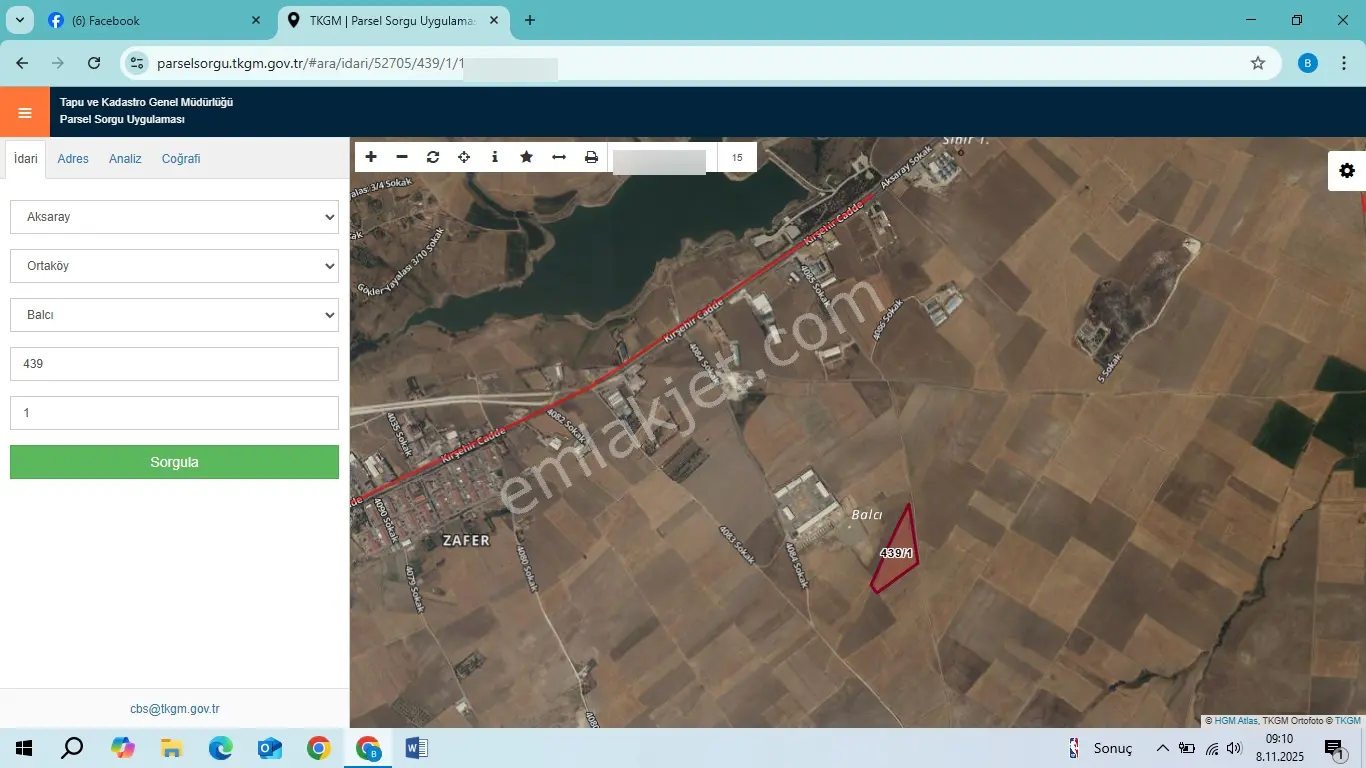Switch to the Adres tab
1366x768 pixels.
tap(73, 159)
